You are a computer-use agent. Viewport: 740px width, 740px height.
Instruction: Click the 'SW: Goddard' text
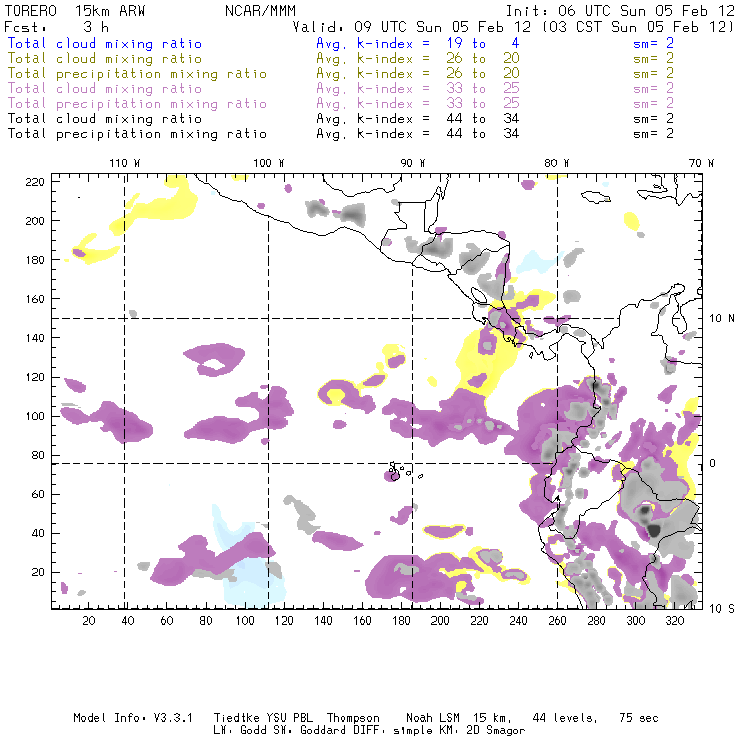(x=313, y=731)
